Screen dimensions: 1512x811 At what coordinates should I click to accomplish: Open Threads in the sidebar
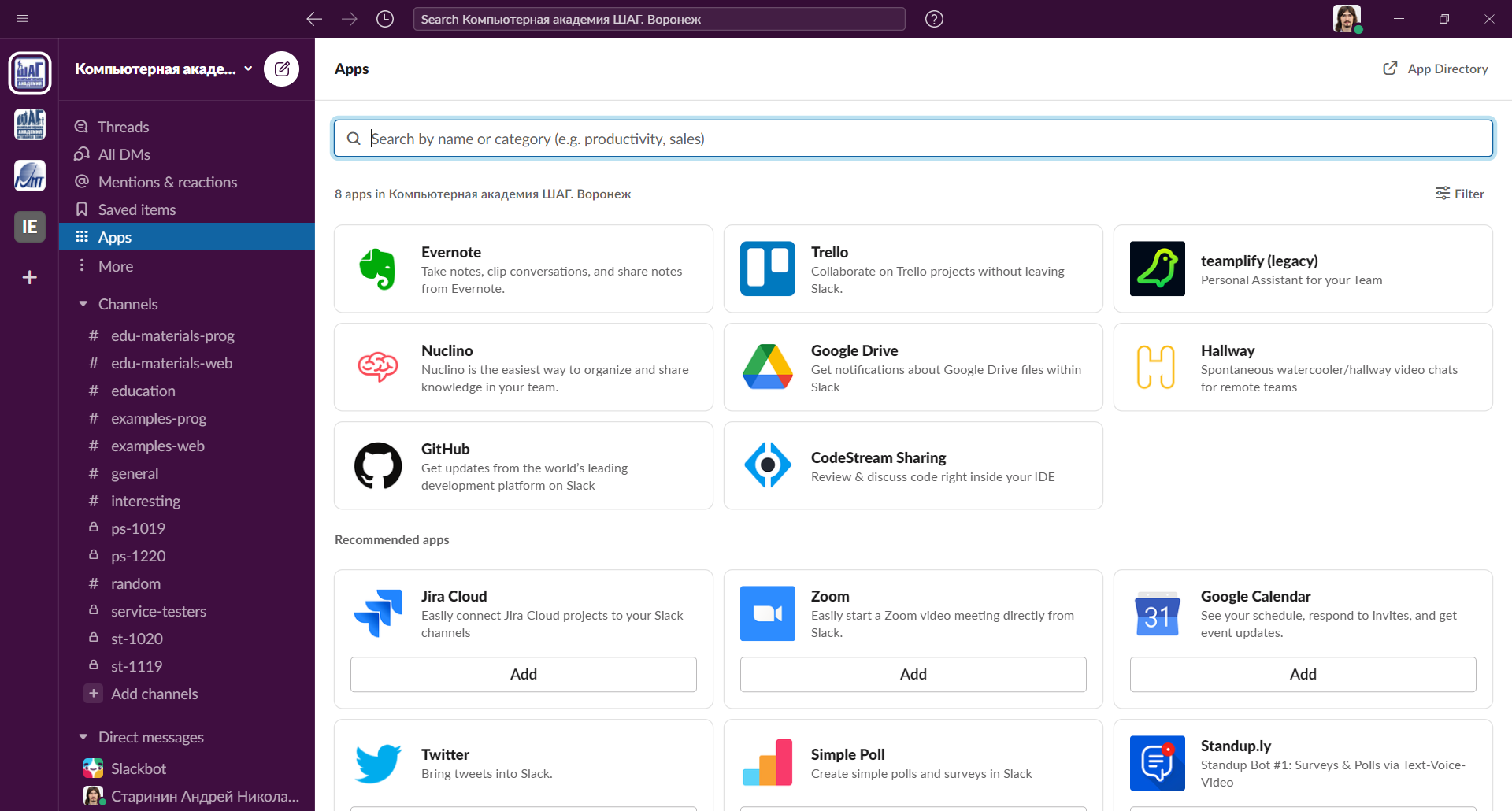(187, 127)
